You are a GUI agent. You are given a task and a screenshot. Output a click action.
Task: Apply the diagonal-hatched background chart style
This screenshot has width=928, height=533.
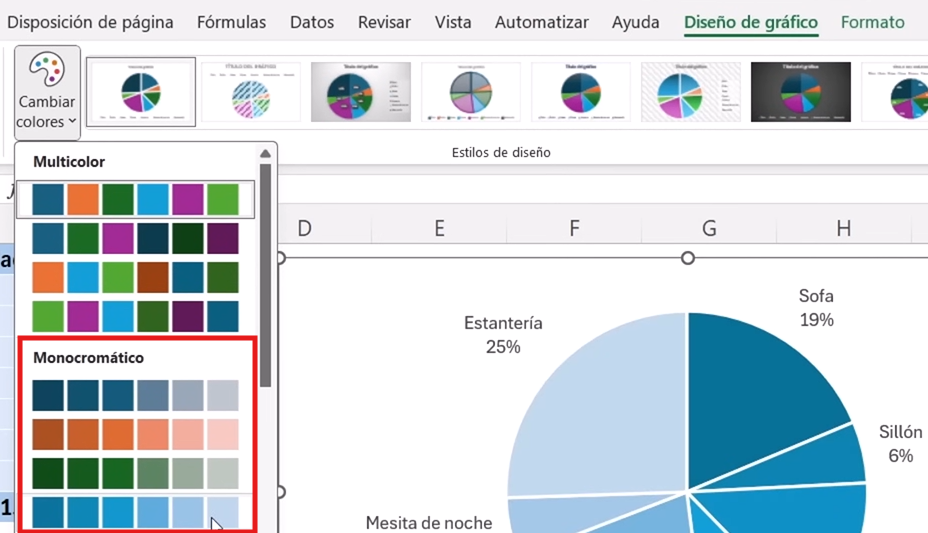[691, 92]
